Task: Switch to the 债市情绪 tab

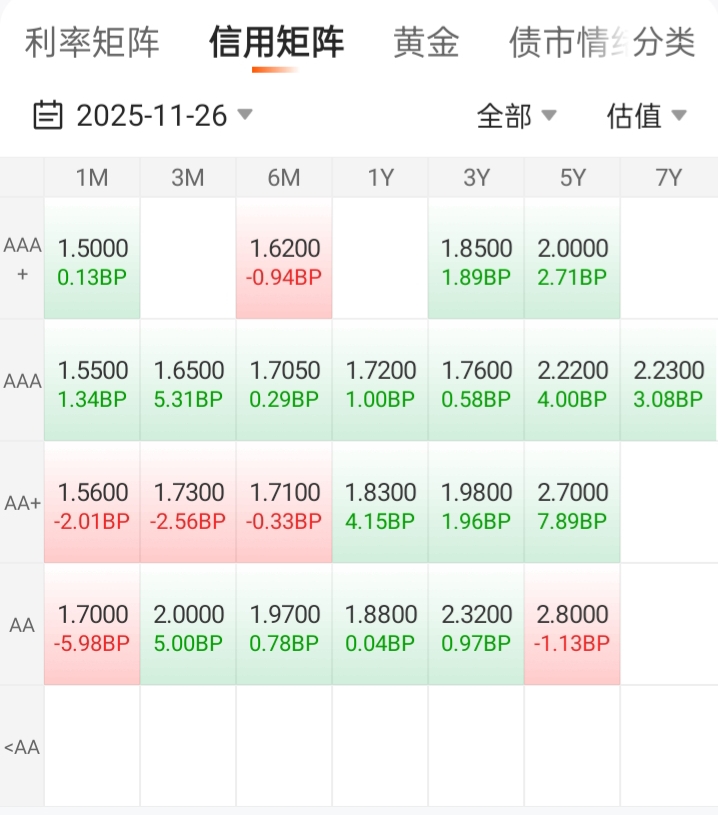Action: pyautogui.click(x=565, y=43)
